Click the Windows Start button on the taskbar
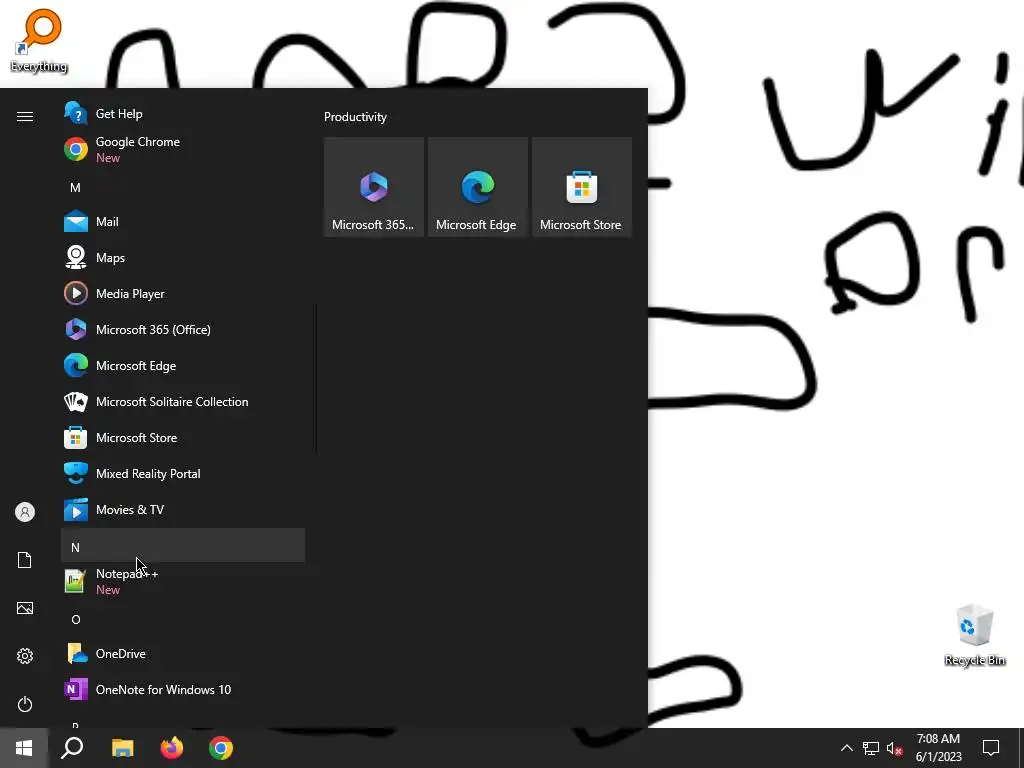Image resolution: width=1024 pixels, height=768 pixels. [x=24, y=748]
